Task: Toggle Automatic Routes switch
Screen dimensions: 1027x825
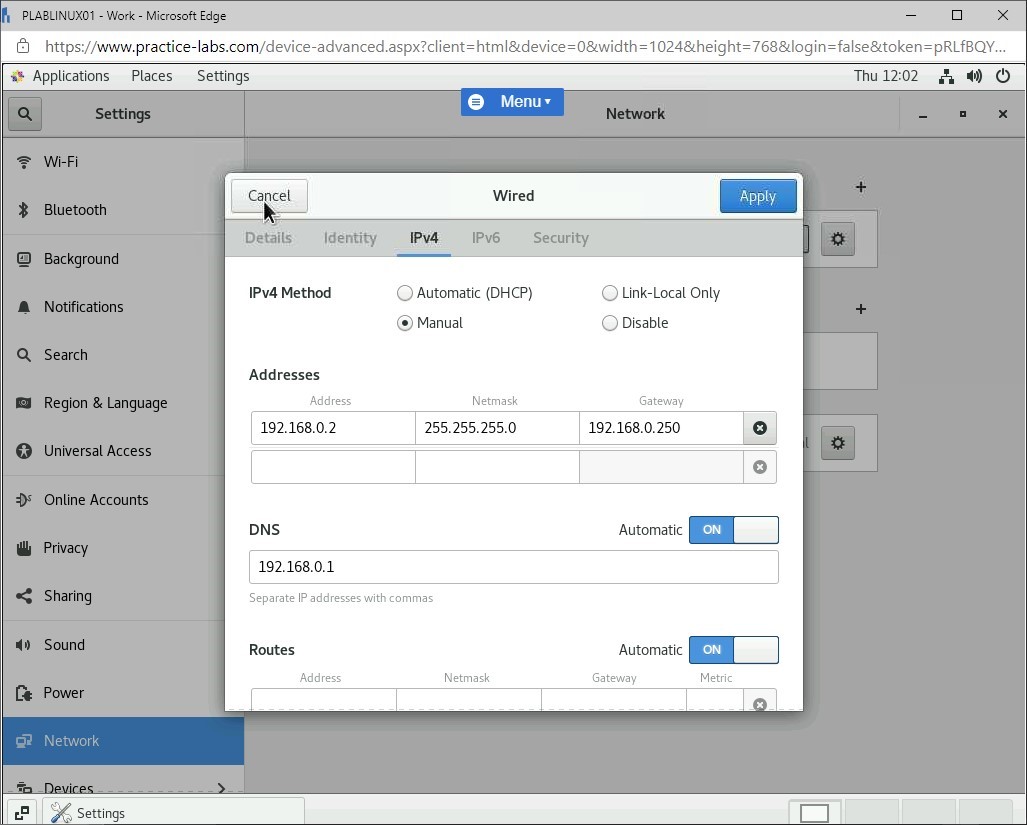Action: [733, 650]
